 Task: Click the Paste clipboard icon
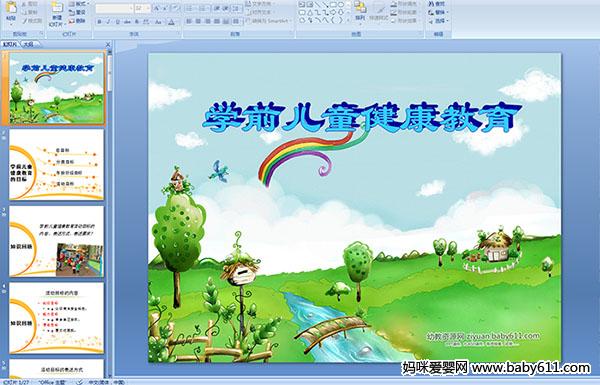click(11, 8)
